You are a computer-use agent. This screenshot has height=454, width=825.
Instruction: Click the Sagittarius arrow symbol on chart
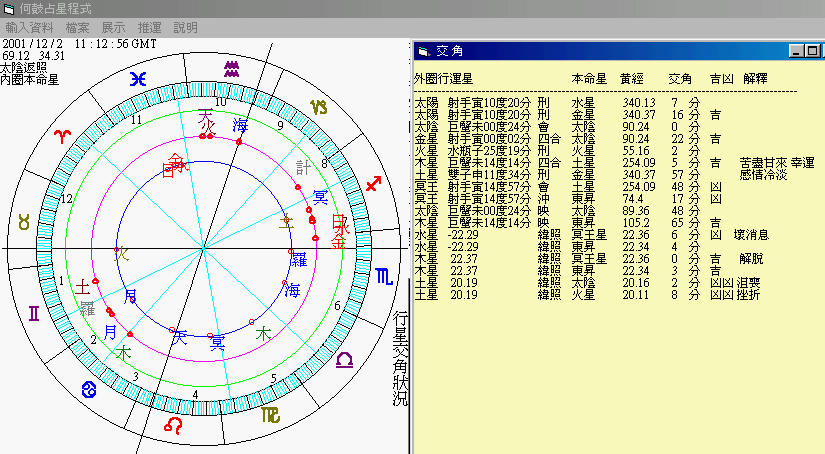[374, 184]
